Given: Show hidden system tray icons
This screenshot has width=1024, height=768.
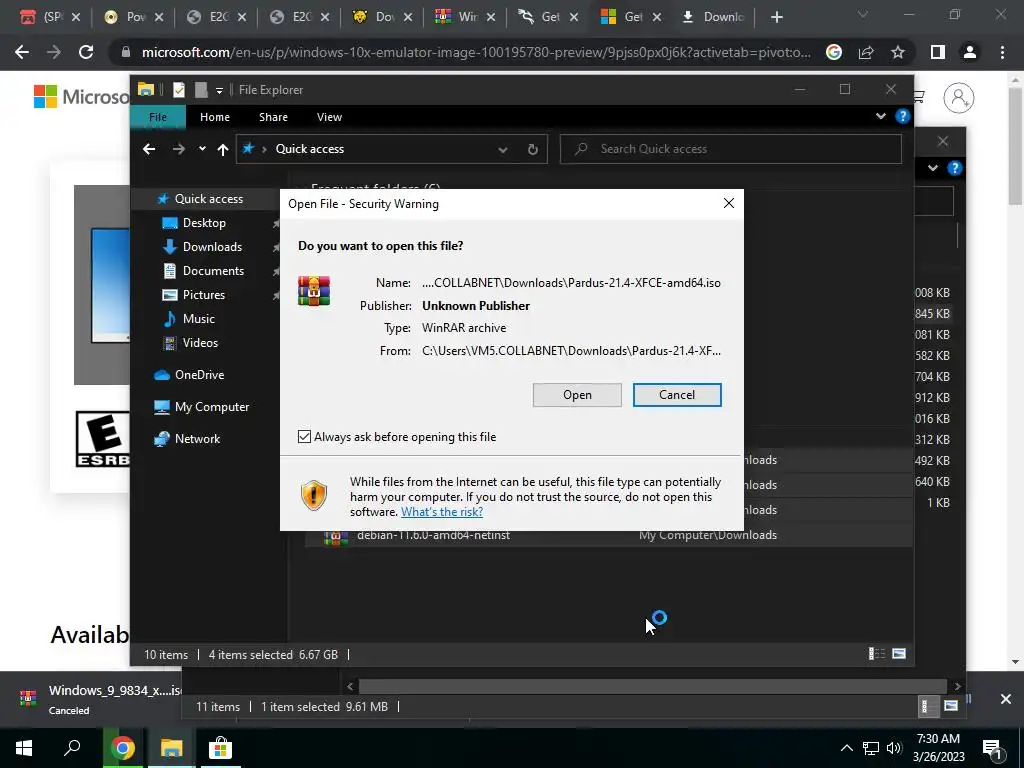Looking at the screenshot, I should [846, 748].
